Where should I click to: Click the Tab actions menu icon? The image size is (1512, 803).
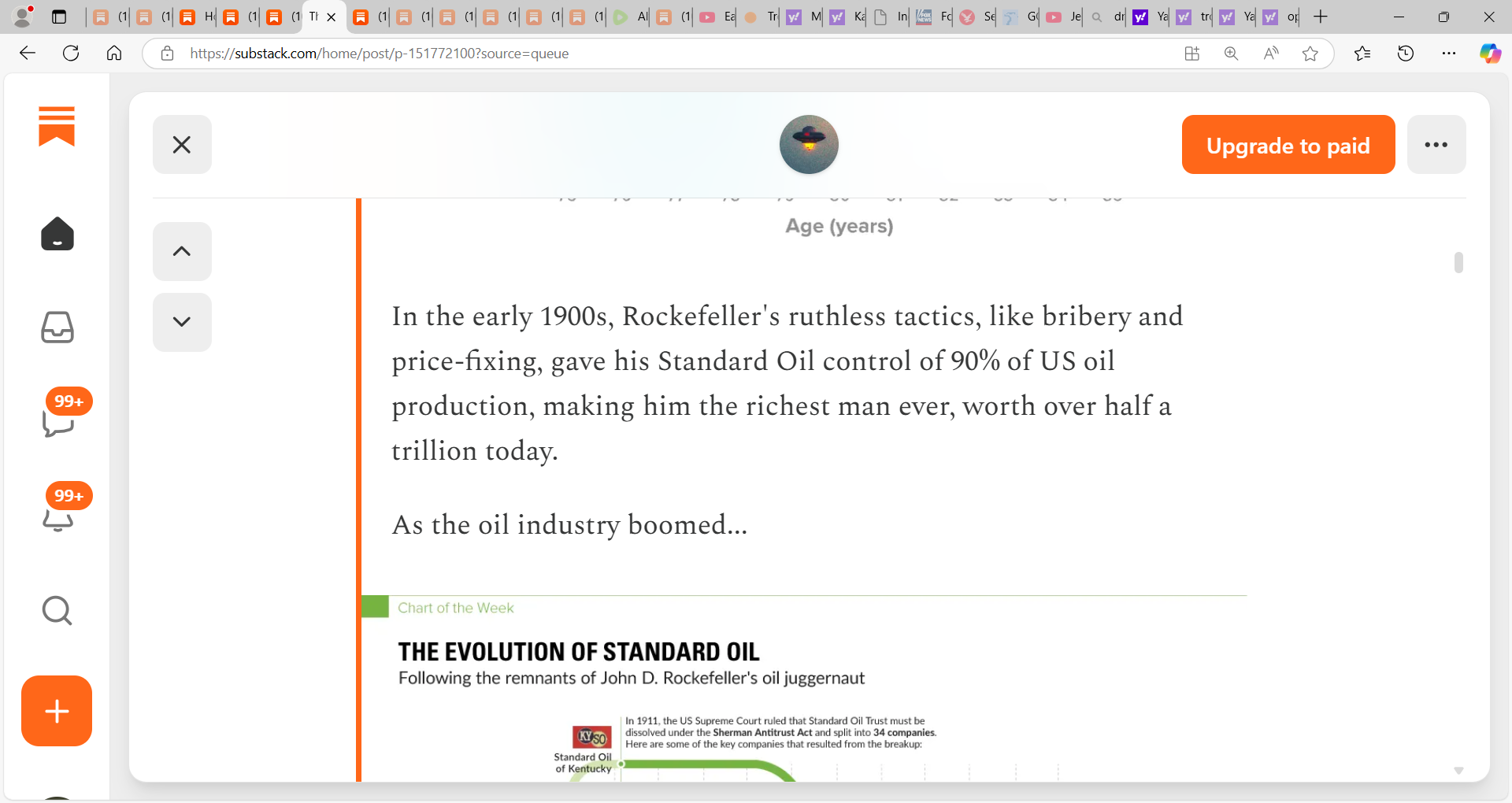click(x=59, y=17)
